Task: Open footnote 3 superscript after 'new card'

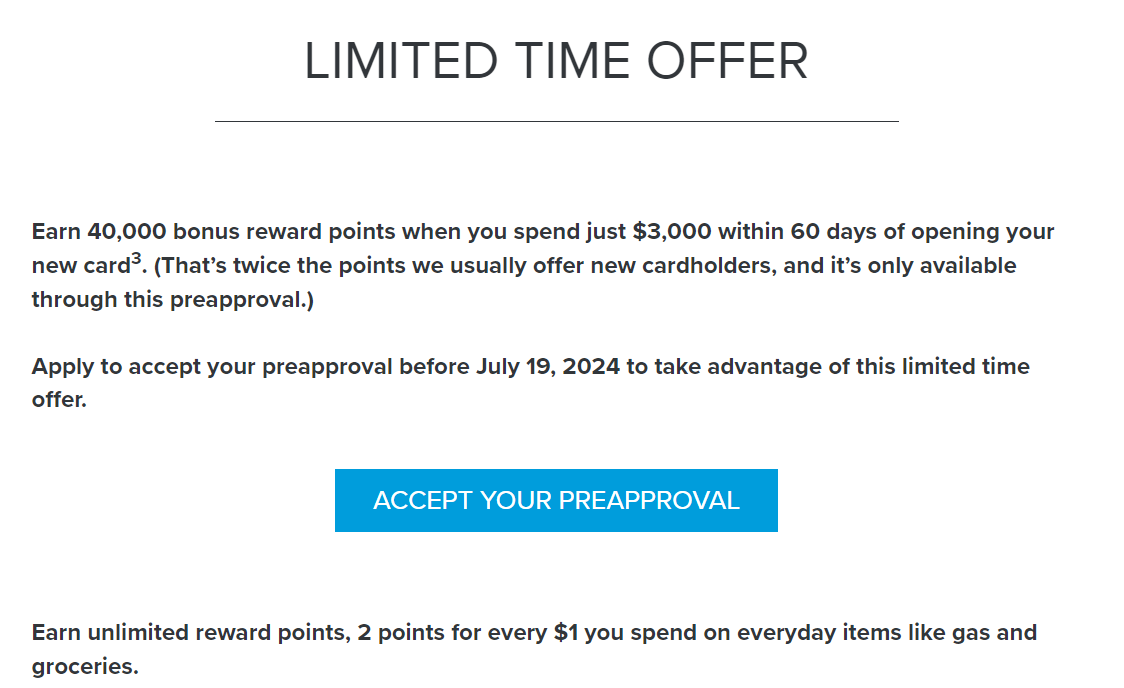Action: (136, 258)
